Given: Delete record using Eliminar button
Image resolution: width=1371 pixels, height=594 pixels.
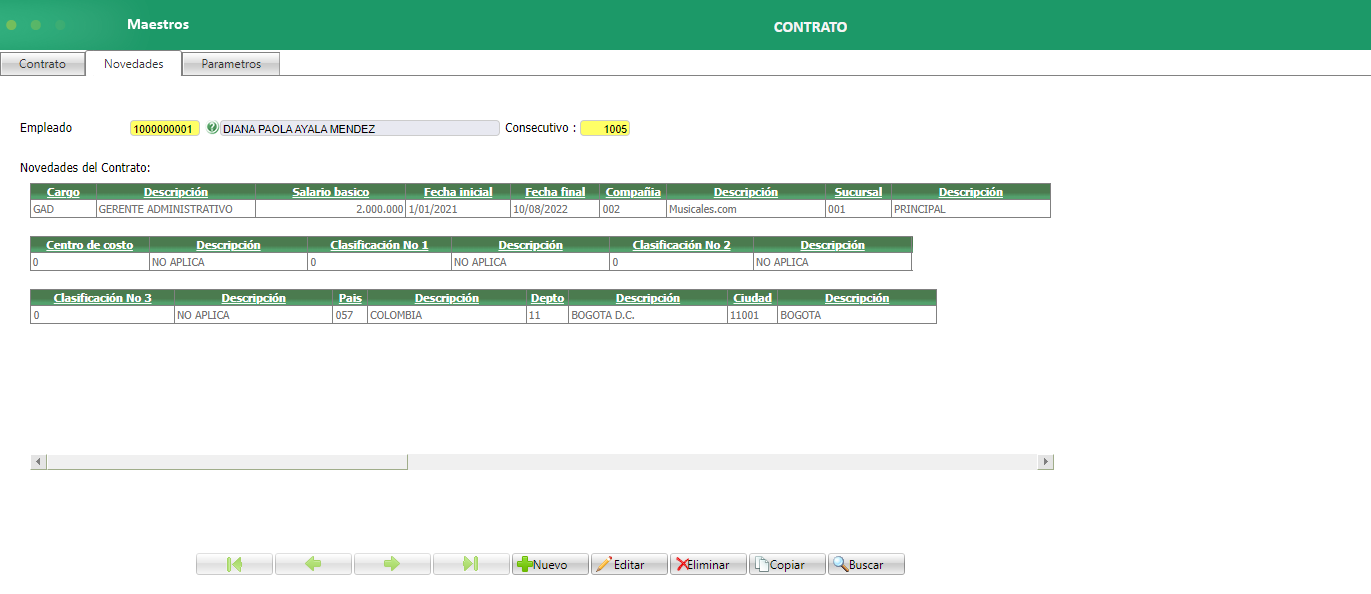Looking at the screenshot, I should 708,564.
